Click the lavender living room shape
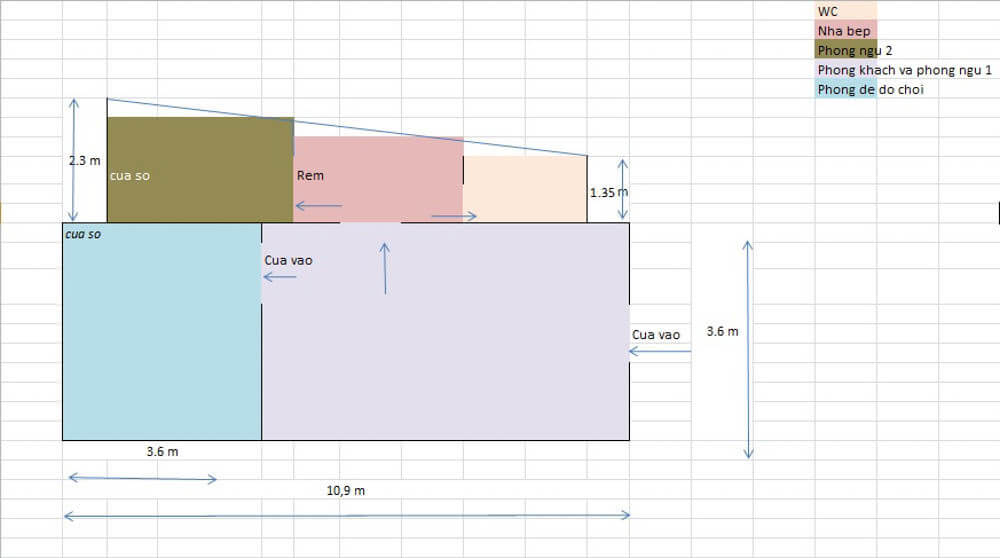1000x558 pixels. 445,331
